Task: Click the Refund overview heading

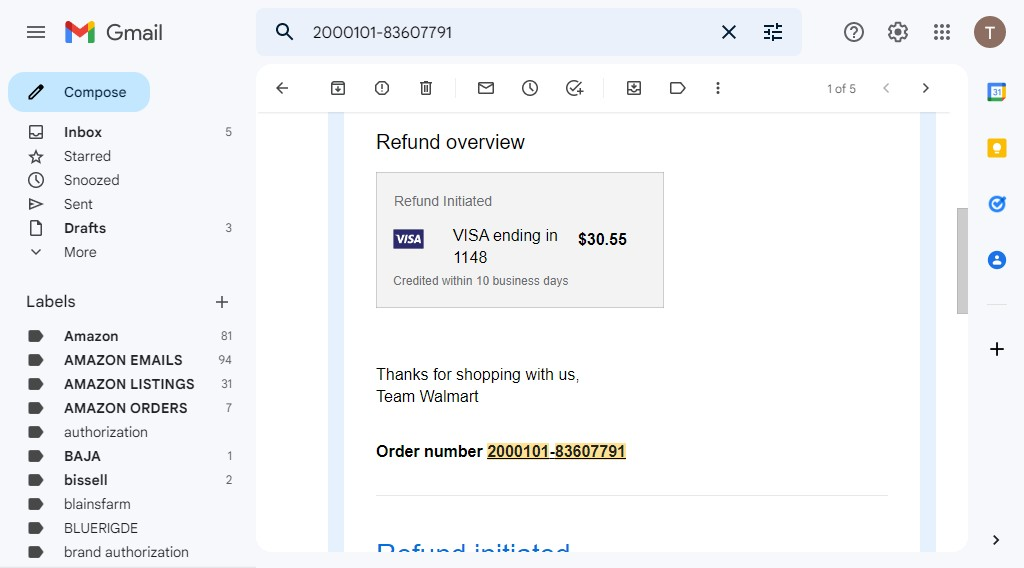Action: tap(450, 142)
